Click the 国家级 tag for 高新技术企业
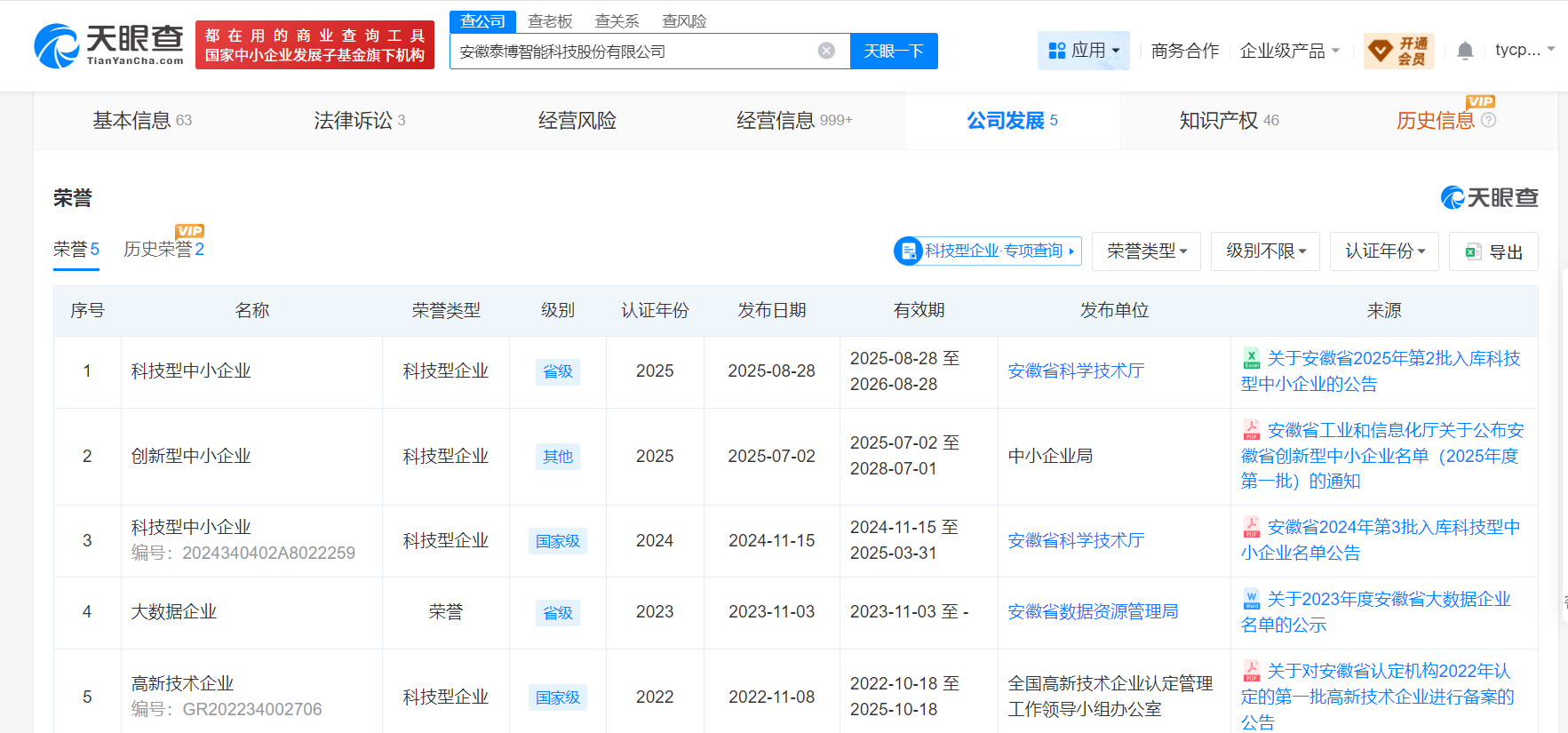 (558, 697)
